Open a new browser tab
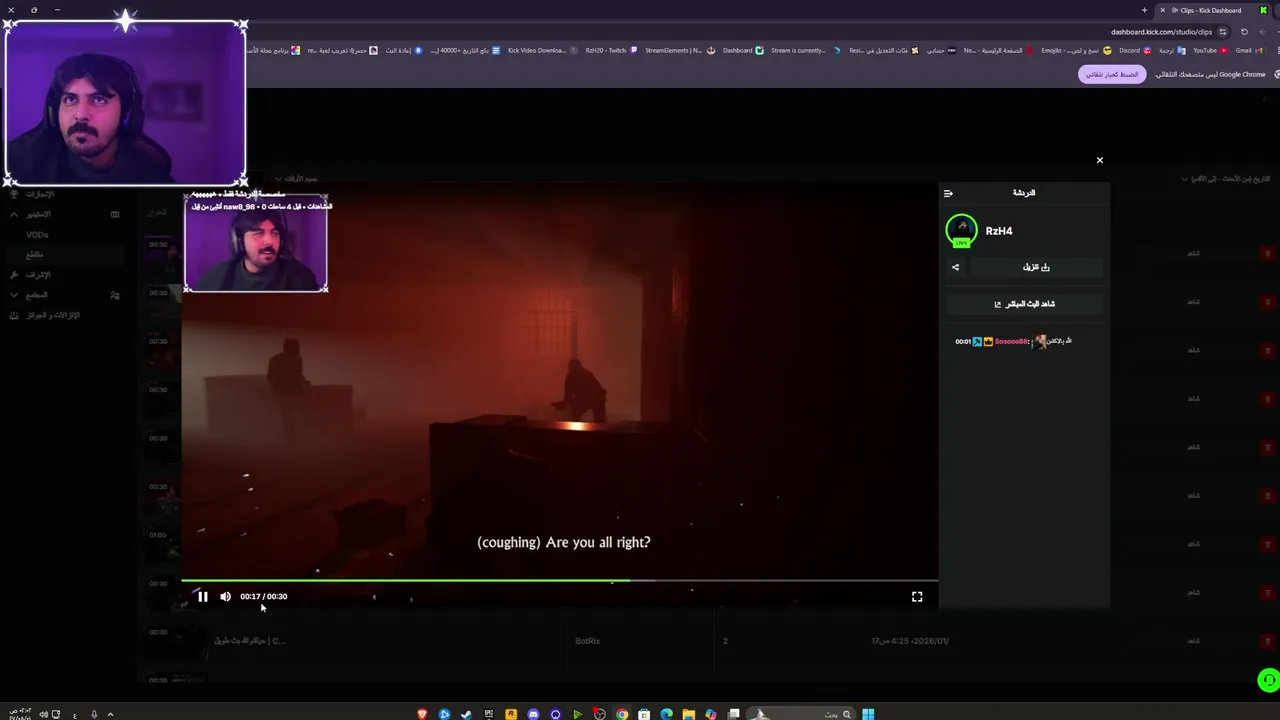This screenshot has width=1280, height=720. [1144, 10]
